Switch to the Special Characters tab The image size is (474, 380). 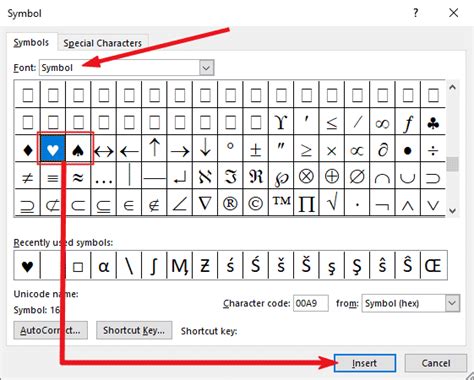102,43
